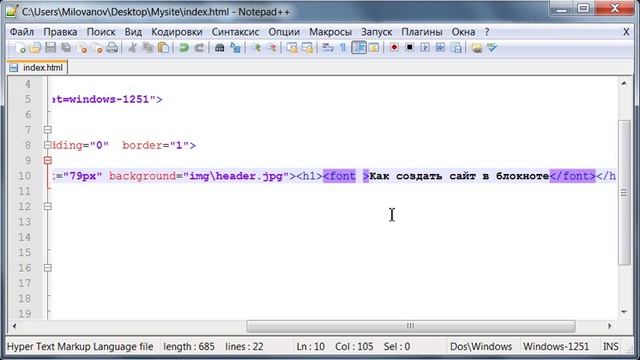The width and height of the screenshot is (640, 360).
Task: Click the horizontal scrollbar right arrow
Action: click(x=609, y=326)
